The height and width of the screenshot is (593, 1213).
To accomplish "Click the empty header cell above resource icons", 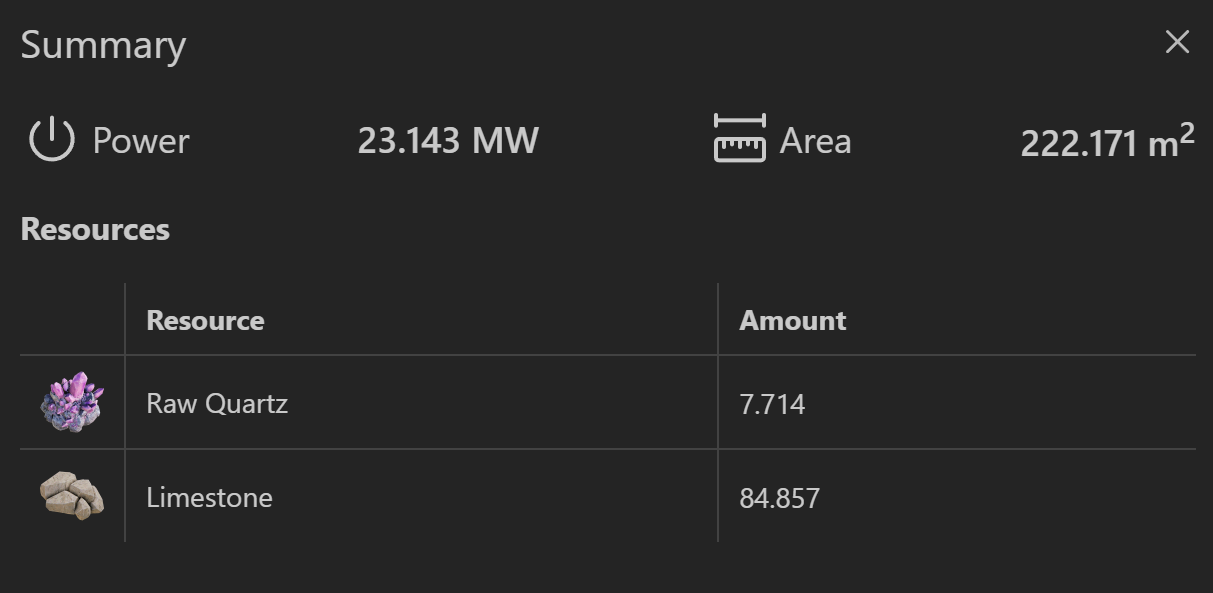I will click(72, 320).
